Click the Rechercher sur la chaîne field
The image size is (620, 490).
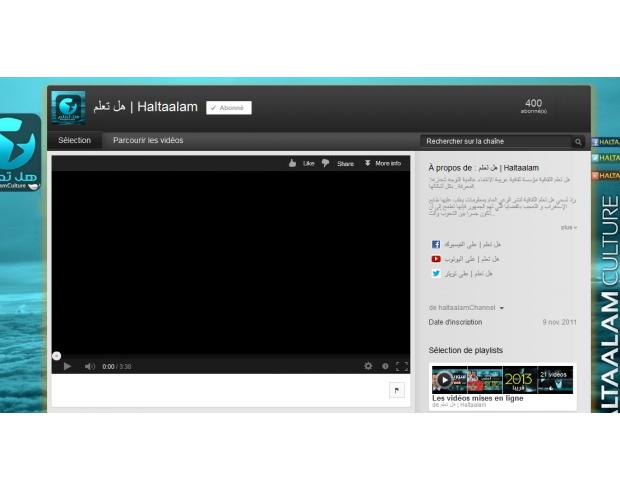(496, 142)
